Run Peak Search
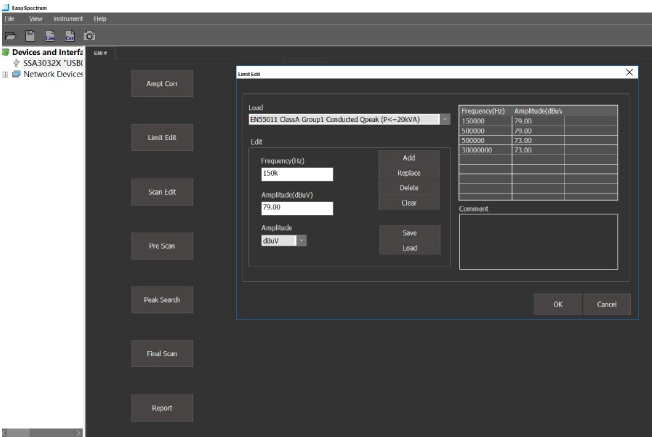The width and height of the screenshot is (652, 437). 162,300
